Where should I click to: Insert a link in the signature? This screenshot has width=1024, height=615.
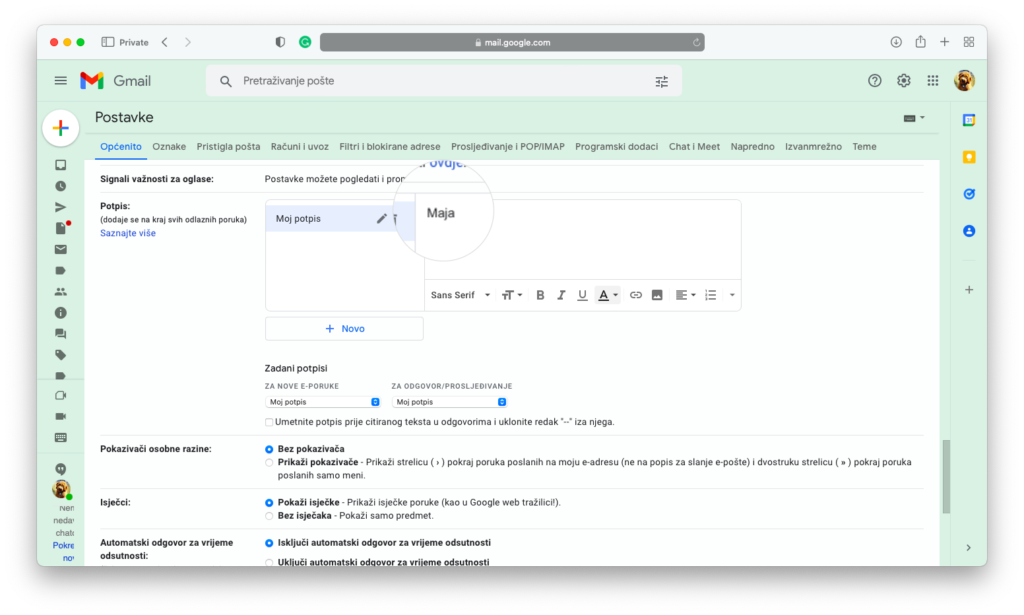(636, 295)
